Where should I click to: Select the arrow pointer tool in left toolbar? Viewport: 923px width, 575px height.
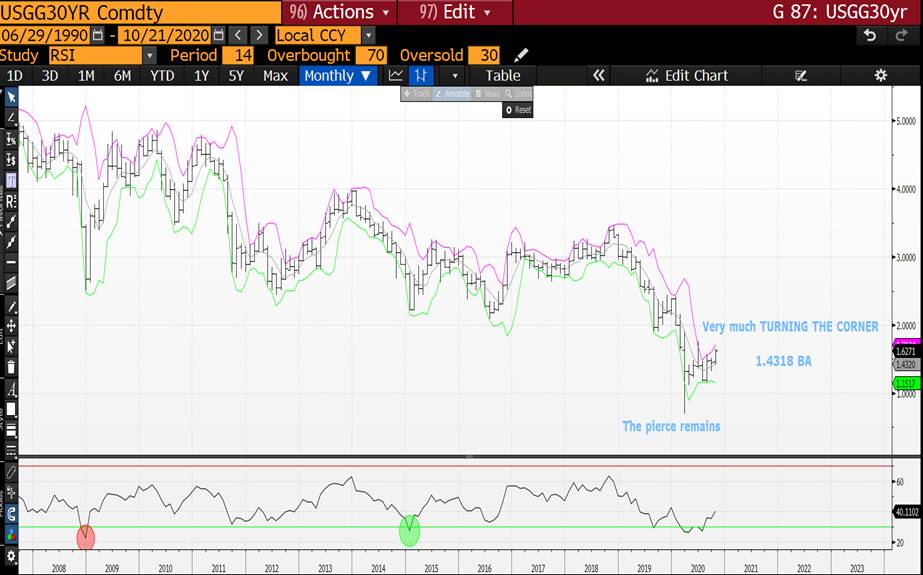[x=11, y=98]
